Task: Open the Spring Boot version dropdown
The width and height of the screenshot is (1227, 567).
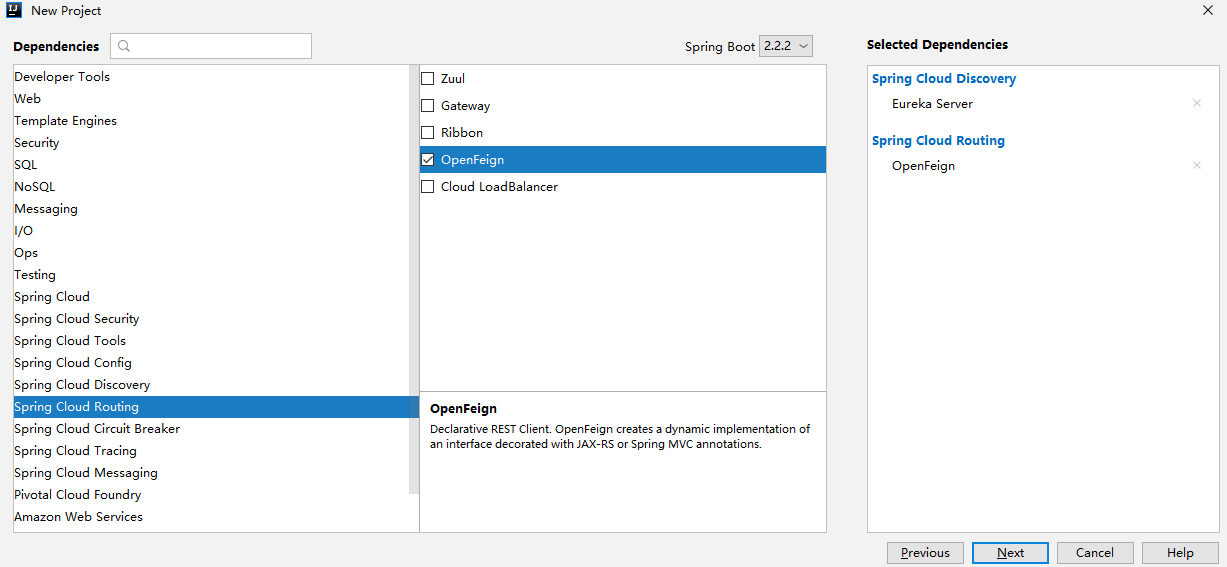Action: click(x=786, y=46)
